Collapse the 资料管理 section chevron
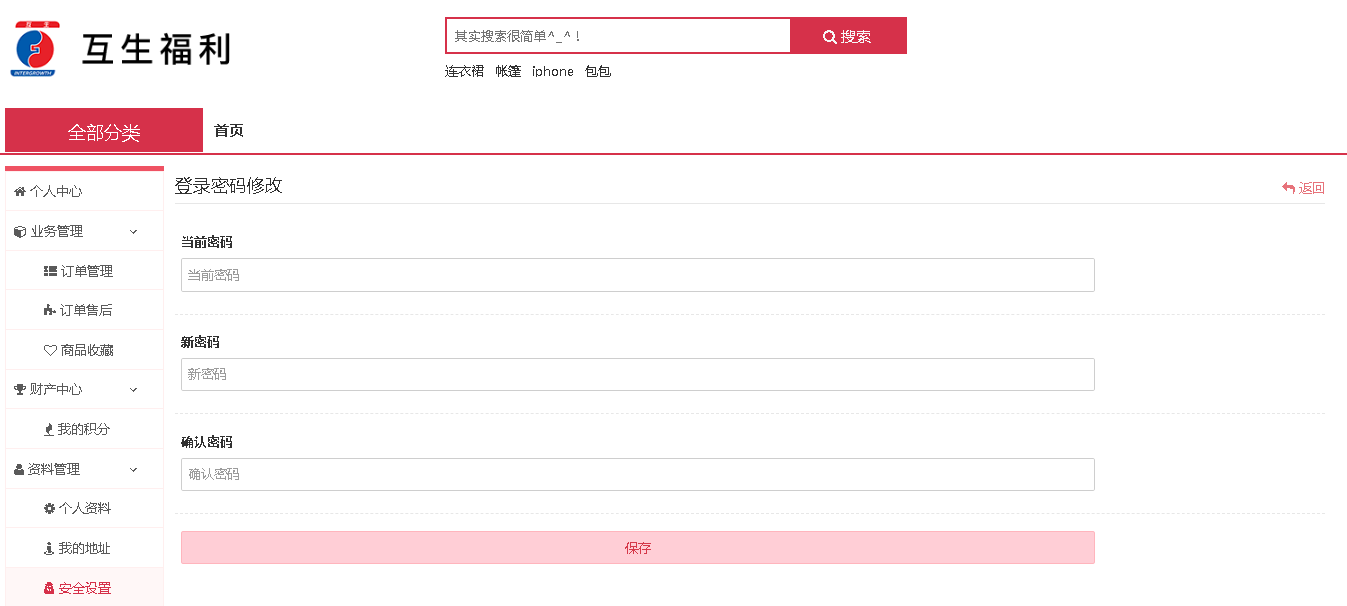The width and height of the screenshot is (1347, 606). tap(133, 469)
